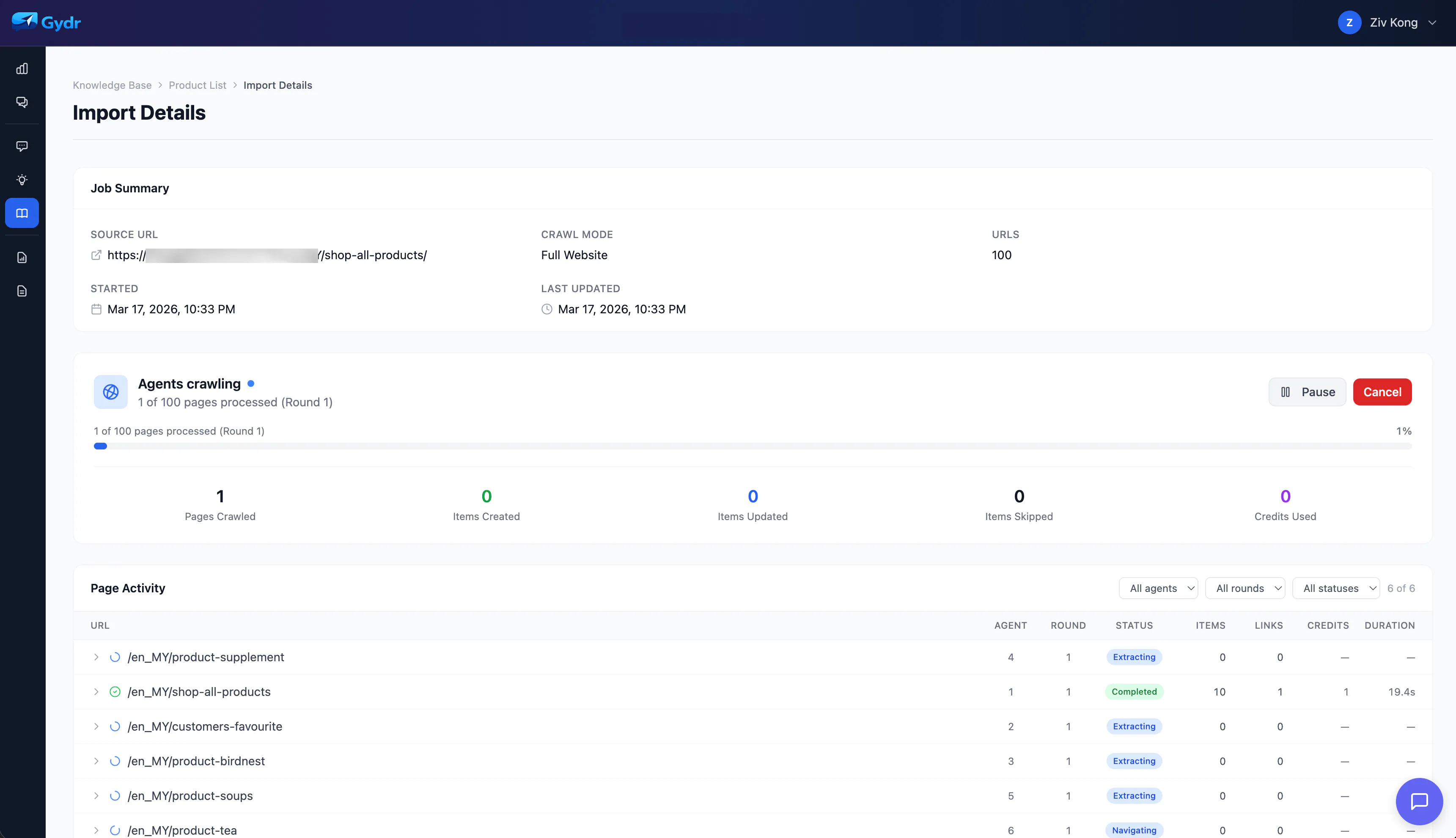The image size is (1456, 838).
Task: Click the completed check icon for shop-all-products
Action: [x=115, y=692]
